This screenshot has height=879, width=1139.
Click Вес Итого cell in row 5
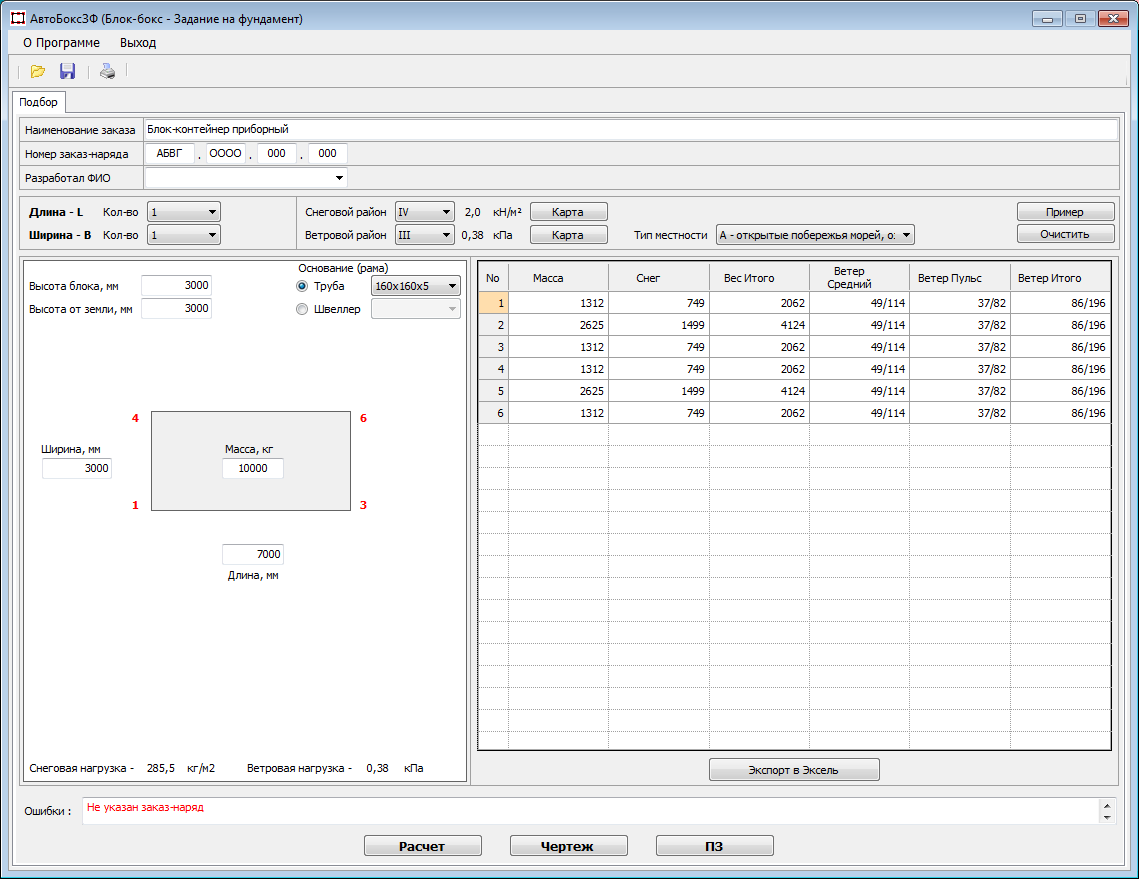point(759,391)
